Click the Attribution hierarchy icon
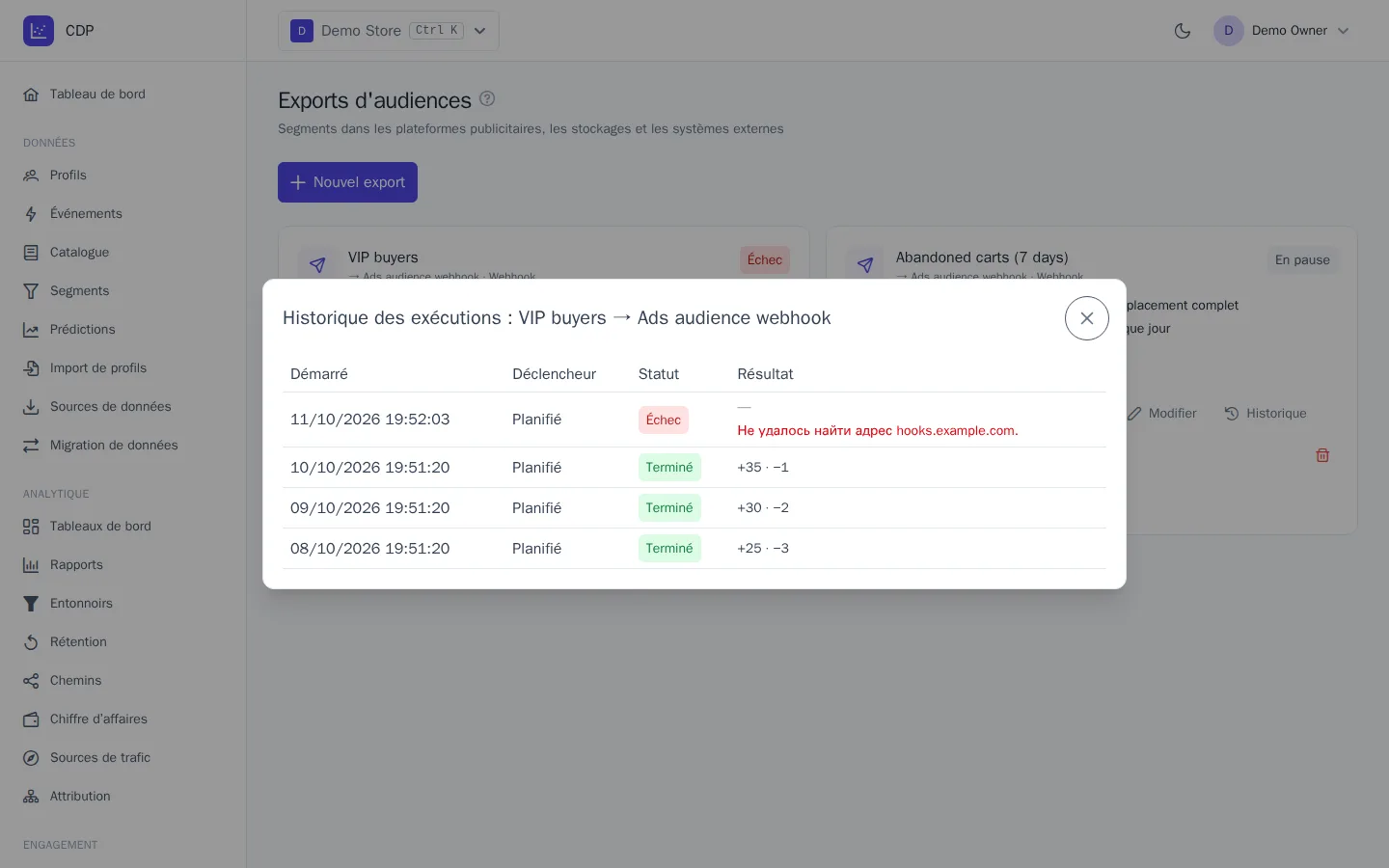 31,797
